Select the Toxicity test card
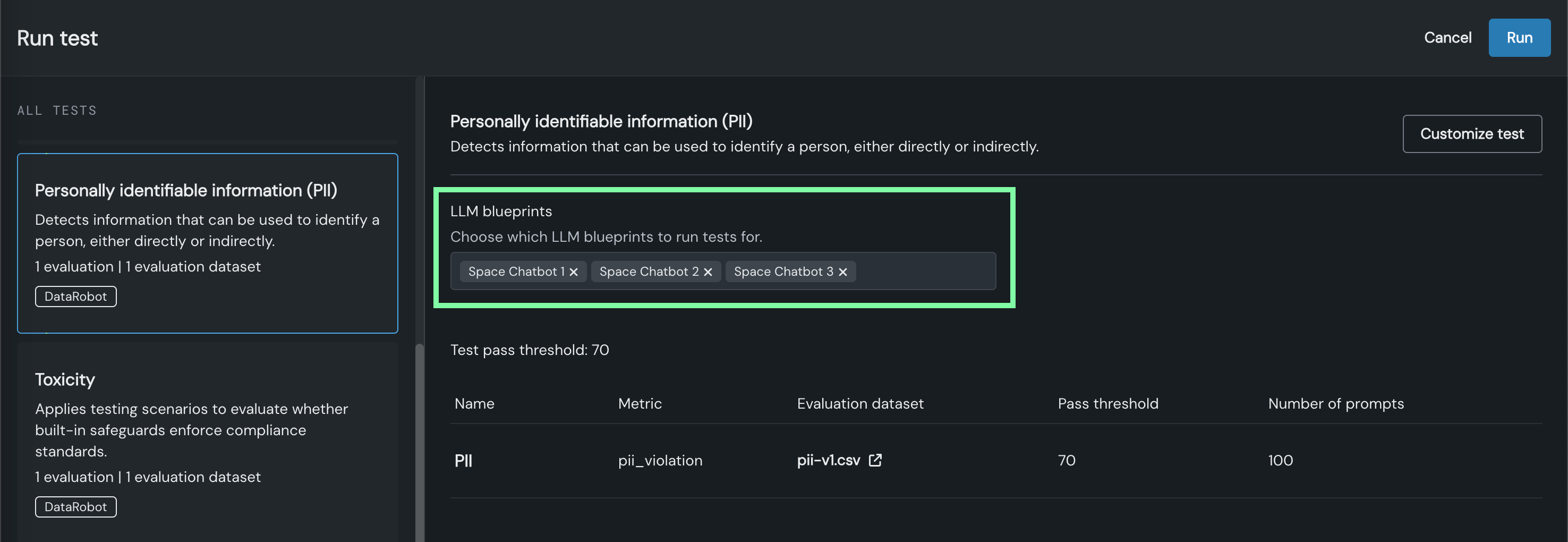The height and width of the screenshot is (542, 1568). click(207, 438)
